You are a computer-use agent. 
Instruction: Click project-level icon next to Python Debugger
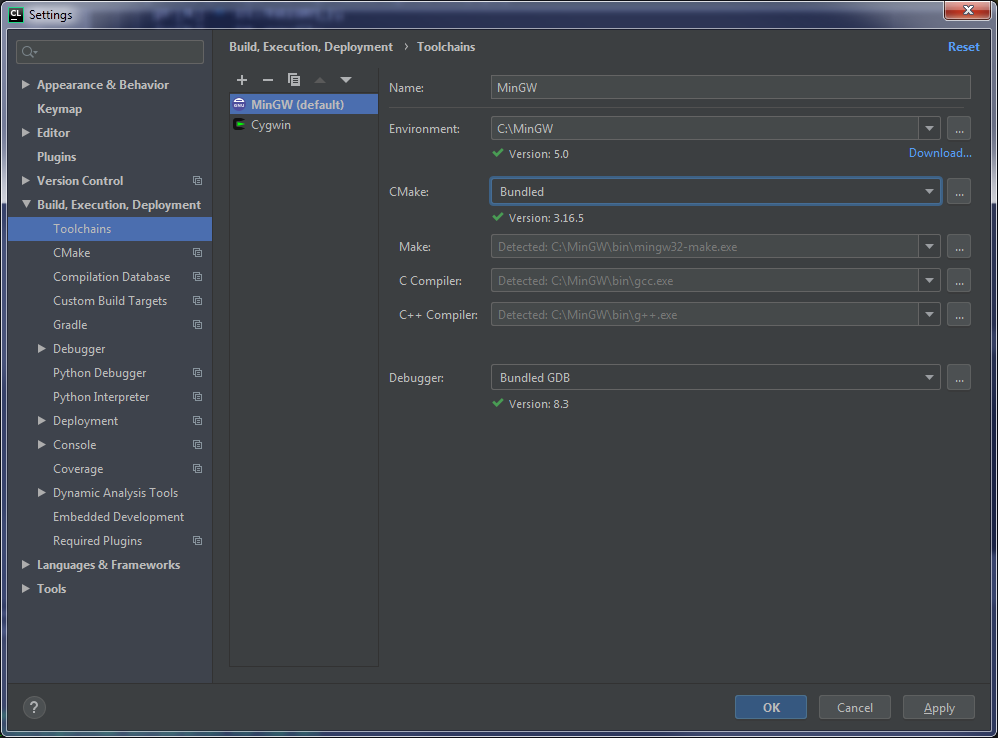tap(197, 373)
